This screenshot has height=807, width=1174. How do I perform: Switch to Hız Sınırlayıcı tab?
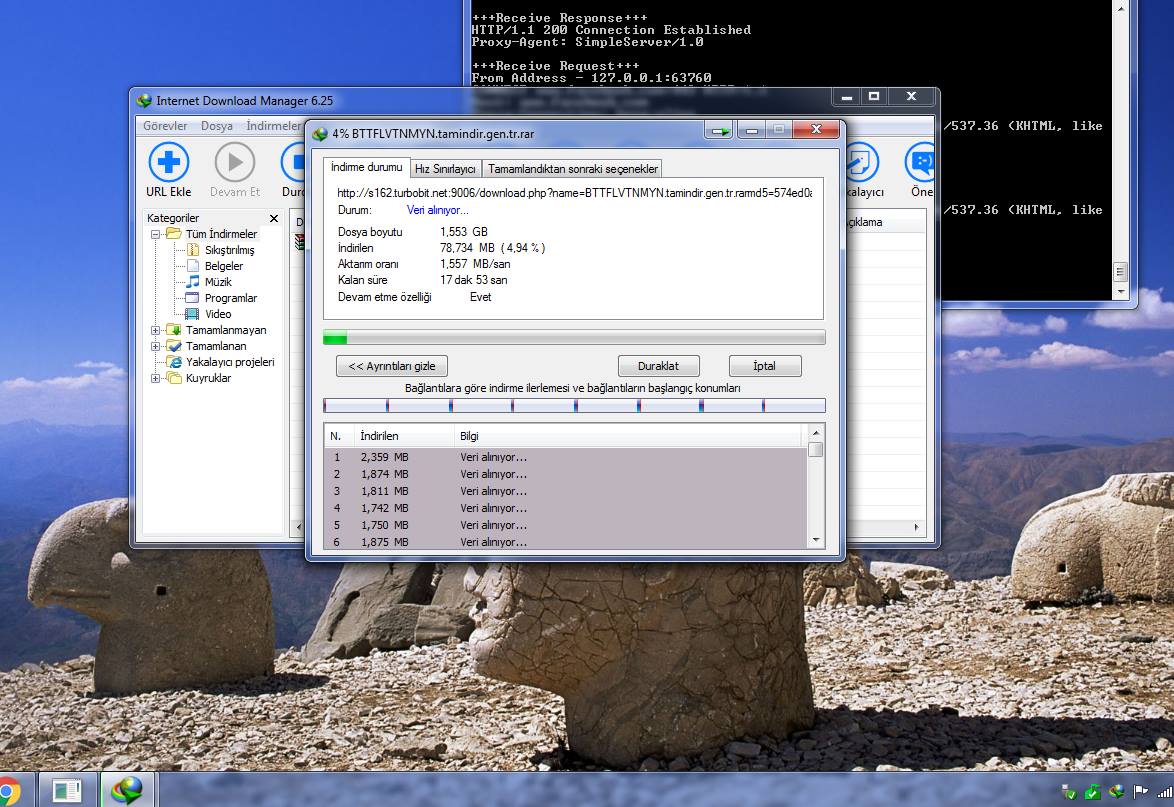tap(445, 169)
